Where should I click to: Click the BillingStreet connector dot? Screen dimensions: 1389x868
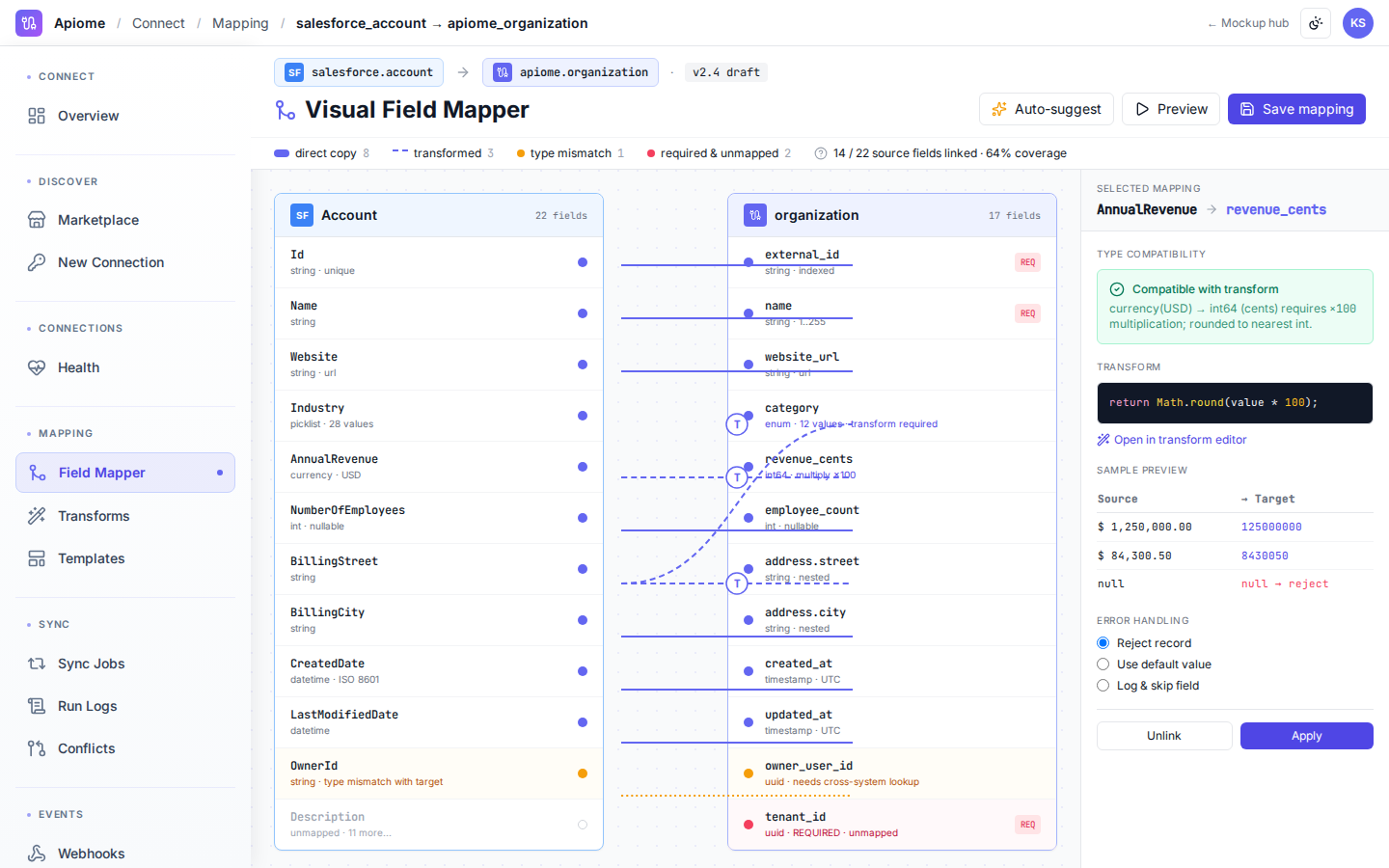583,569
